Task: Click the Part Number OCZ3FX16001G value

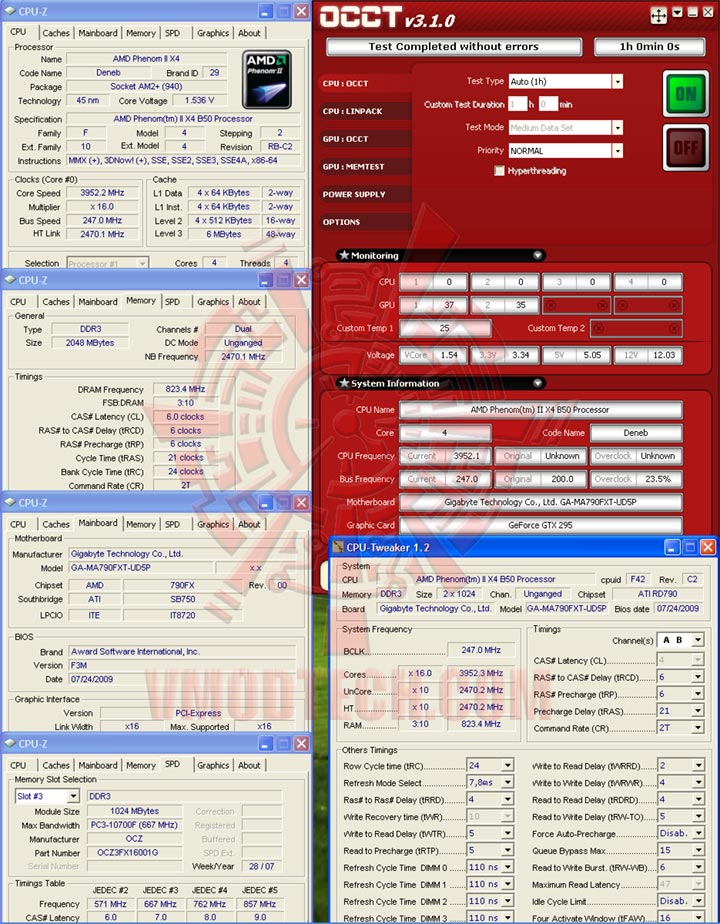Action: 133,853
